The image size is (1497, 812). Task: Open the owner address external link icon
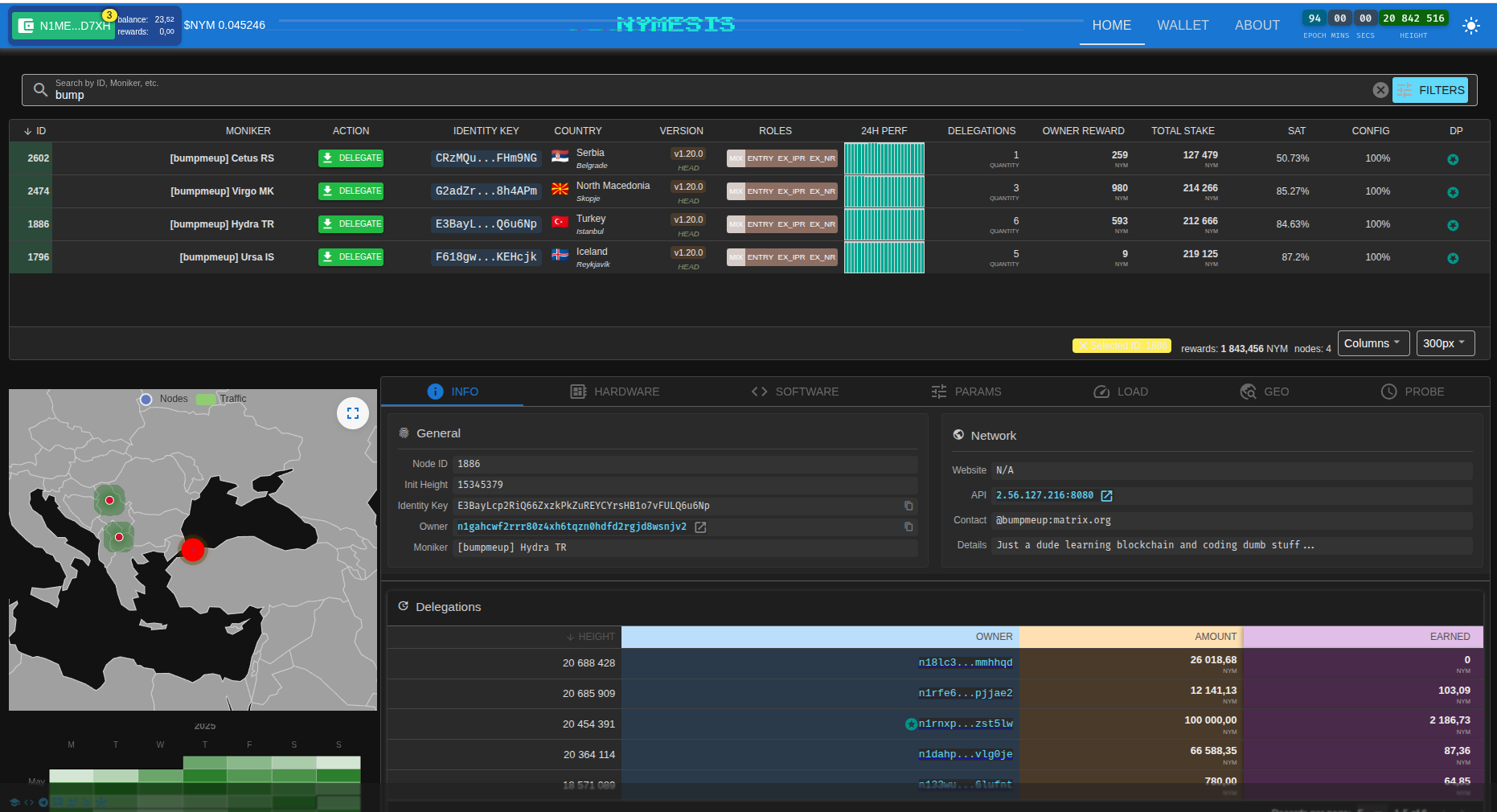click(x=700, y=527)
